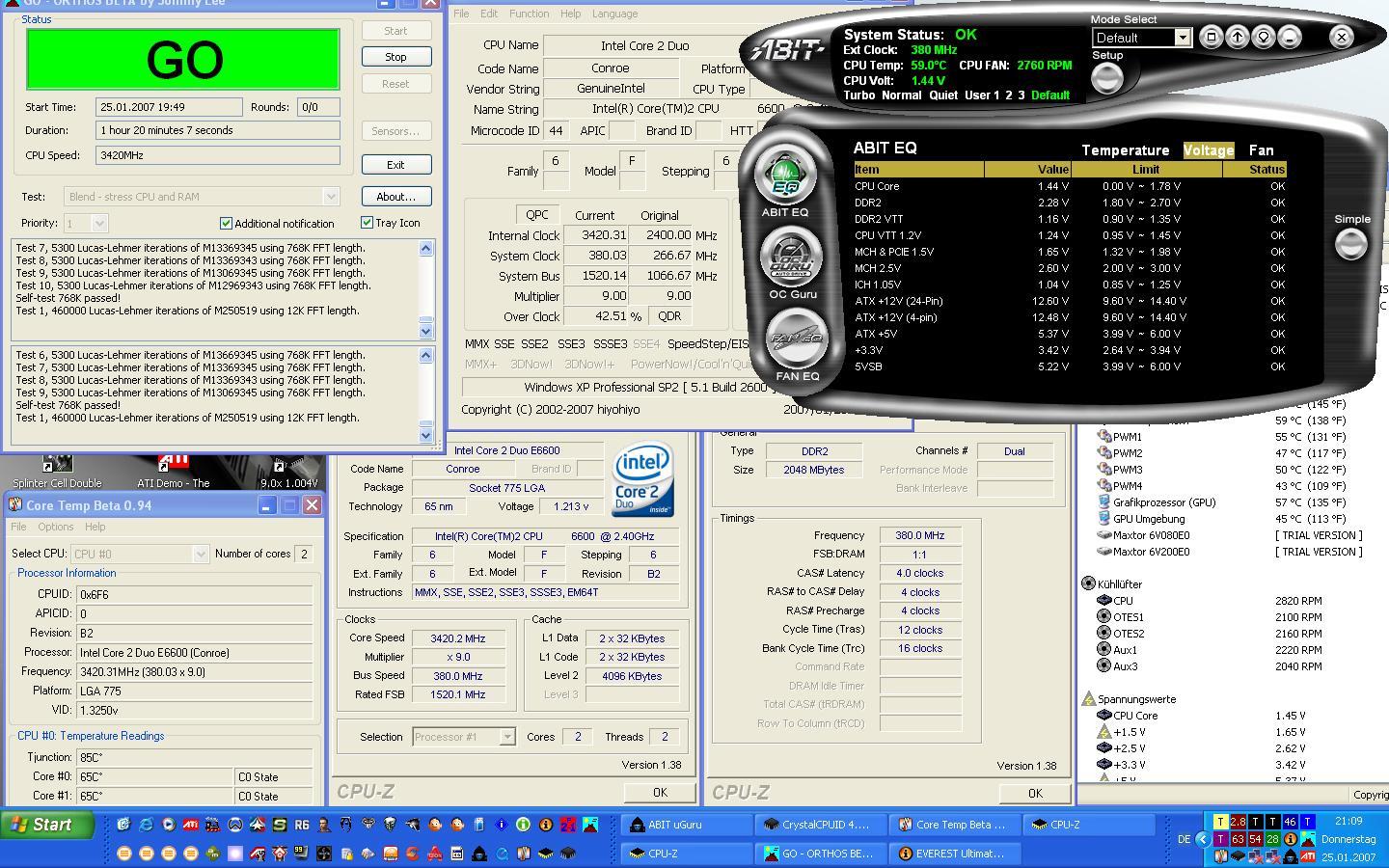Launch Windows Media Player from quick launch
This screenshot has height=868, width=1389.
pyautogui.click(x=168, y=825)
